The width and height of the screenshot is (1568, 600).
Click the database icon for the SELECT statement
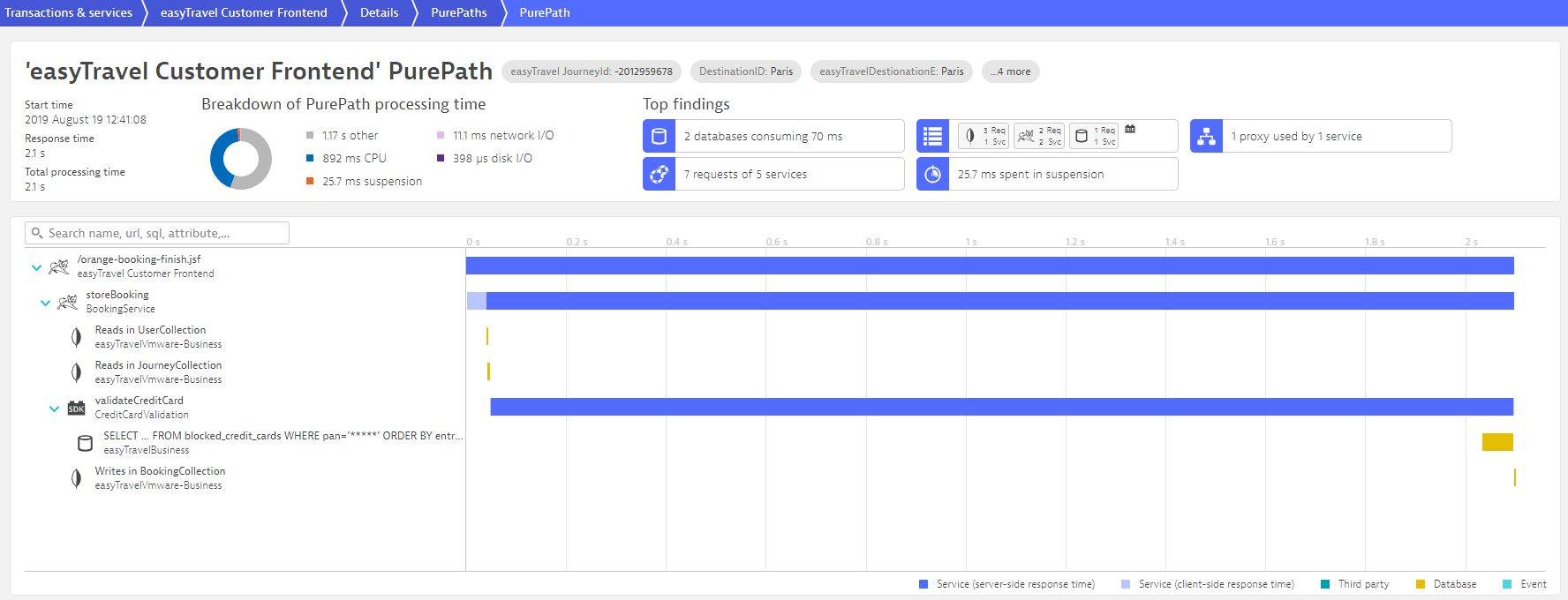point(85,443)
